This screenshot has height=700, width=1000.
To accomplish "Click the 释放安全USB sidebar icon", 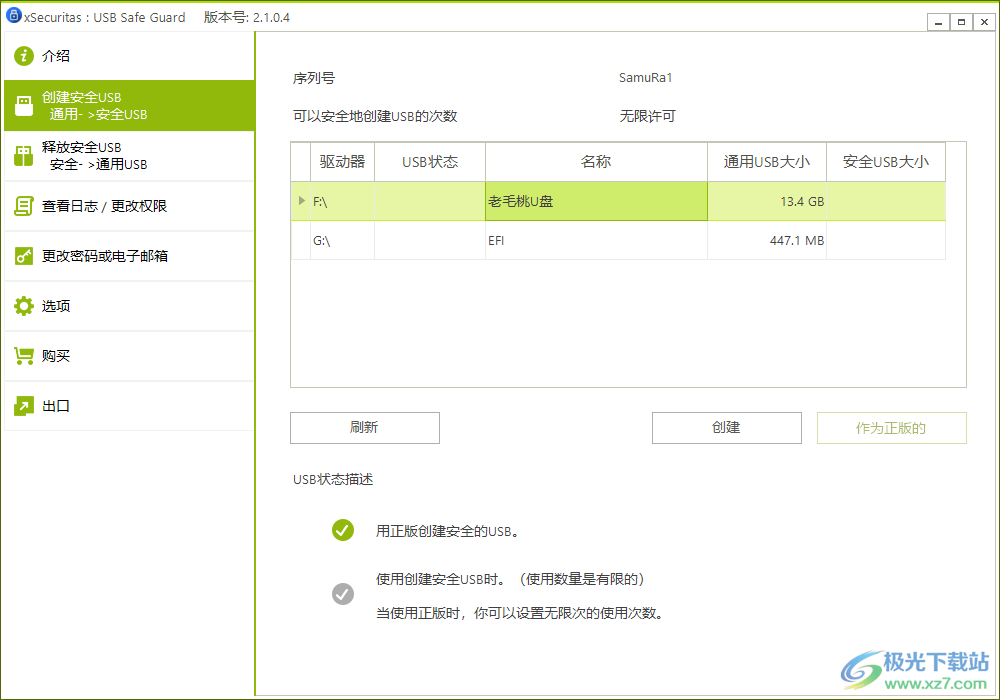I will [x=23, y=155].
